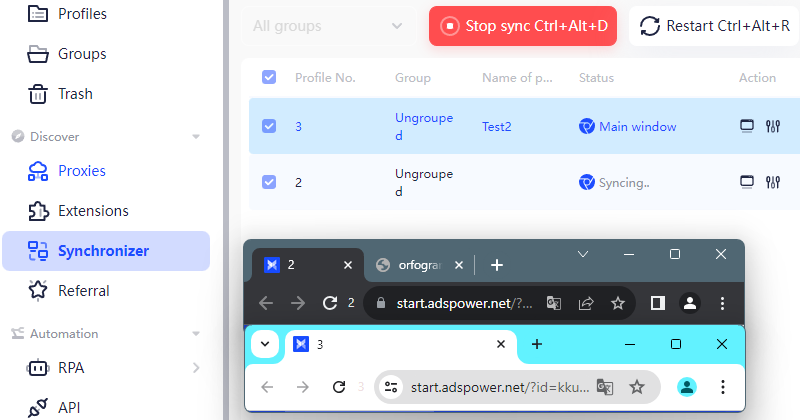This screenshot has width=800, height=420.
Task: Click Syncing.. status text
Action: (624, 183)
